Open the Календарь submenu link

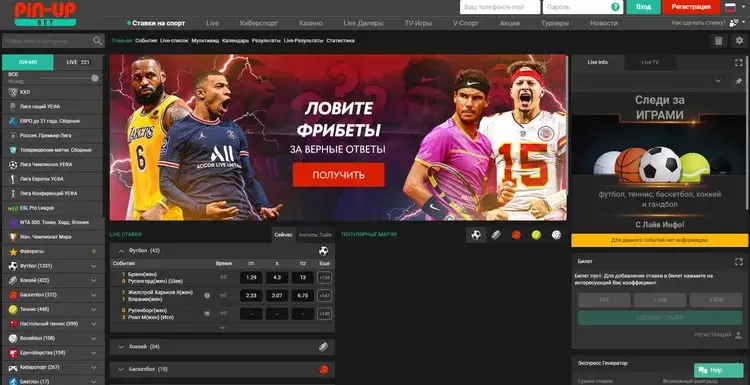coord(235,41)
